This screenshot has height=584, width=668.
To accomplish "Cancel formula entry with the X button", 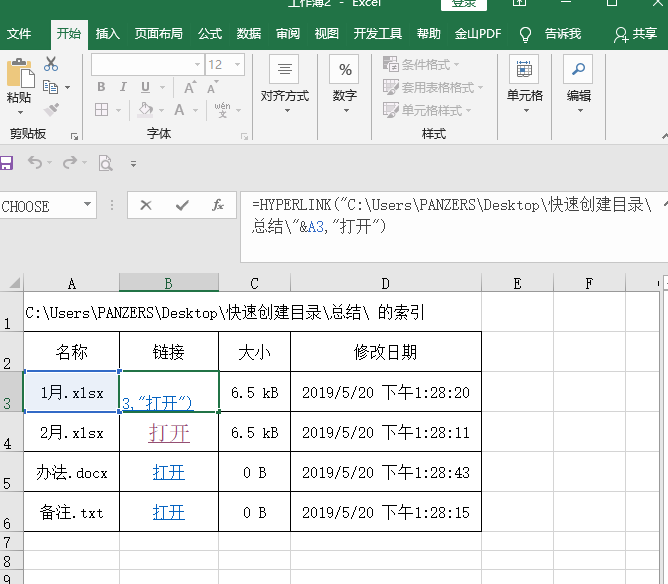I will point(146,205).
